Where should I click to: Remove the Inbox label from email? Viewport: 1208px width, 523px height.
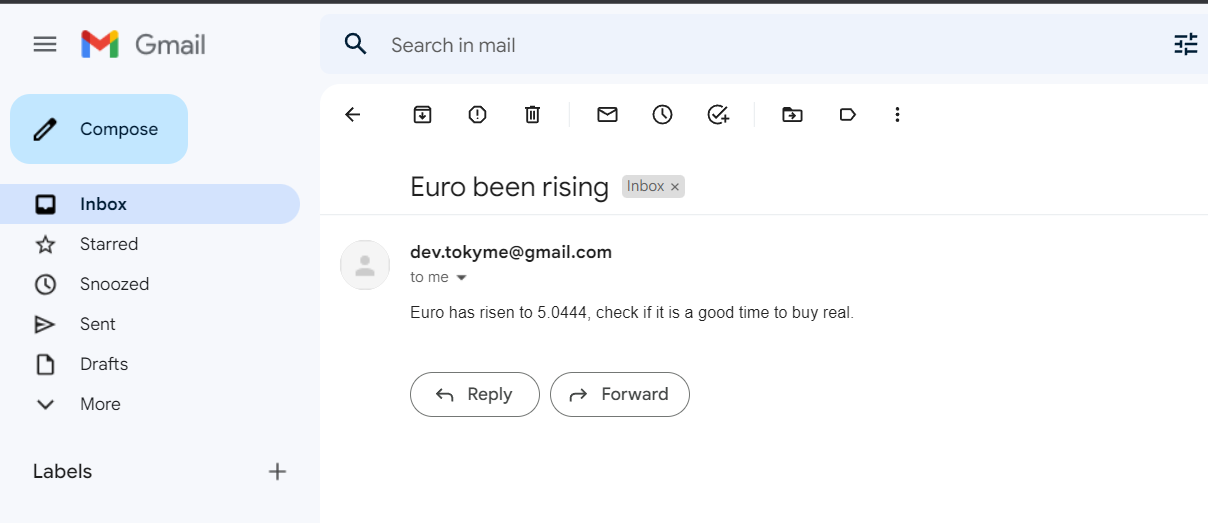pyautogui.click(x=675, y=187)
